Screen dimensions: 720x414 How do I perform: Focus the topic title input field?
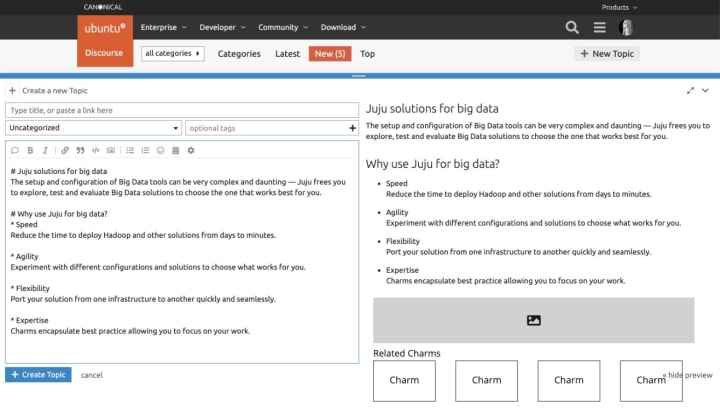pos(182,110)
